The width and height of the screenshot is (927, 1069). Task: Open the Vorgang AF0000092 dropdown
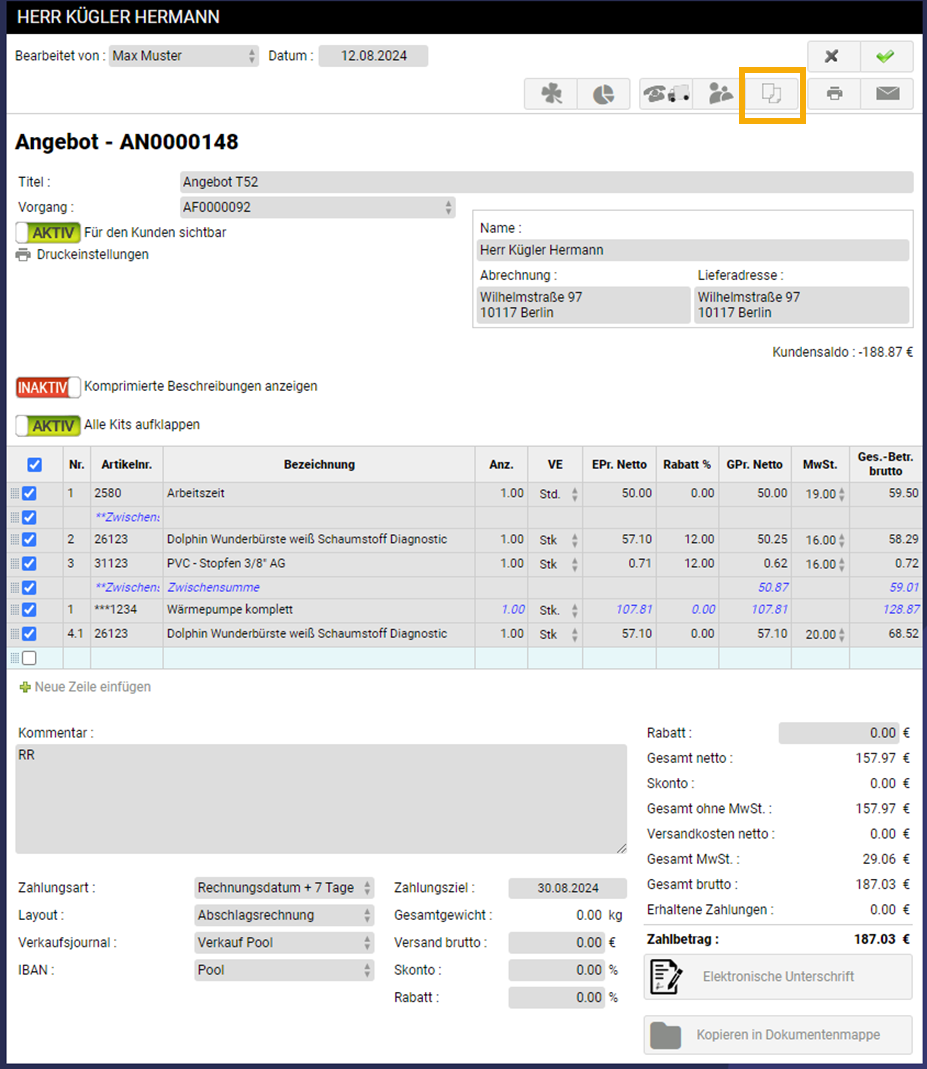click(317, 207)
